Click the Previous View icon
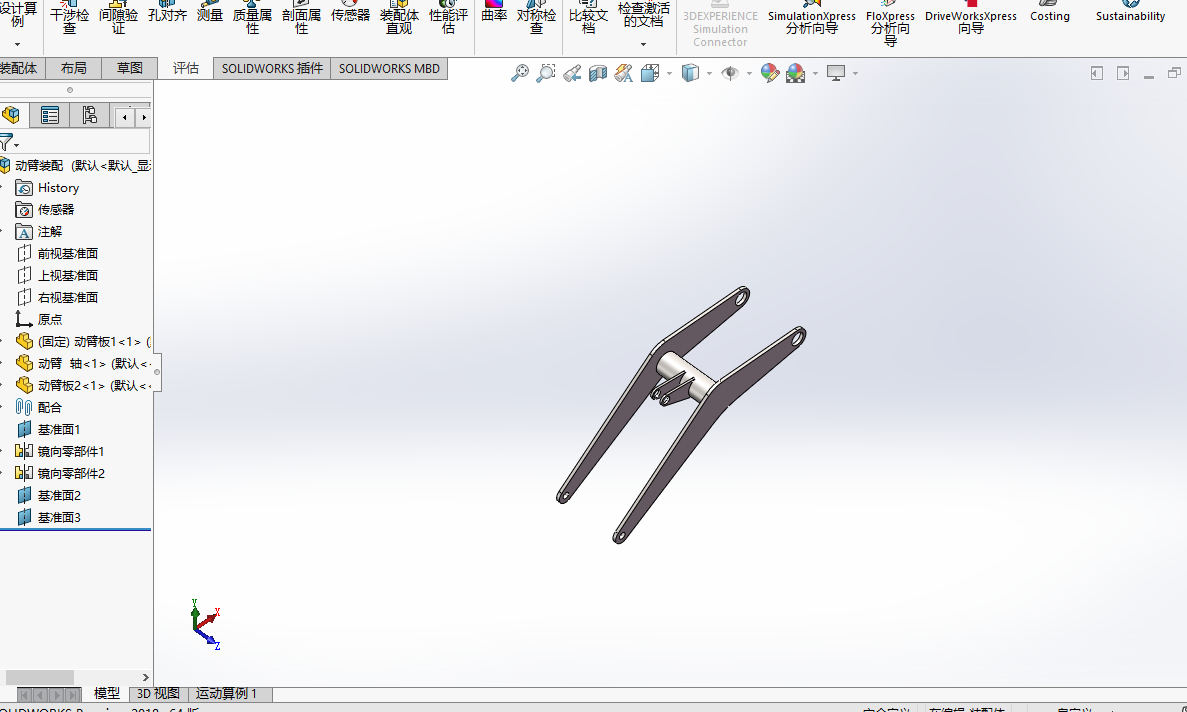 pos(572,73)
